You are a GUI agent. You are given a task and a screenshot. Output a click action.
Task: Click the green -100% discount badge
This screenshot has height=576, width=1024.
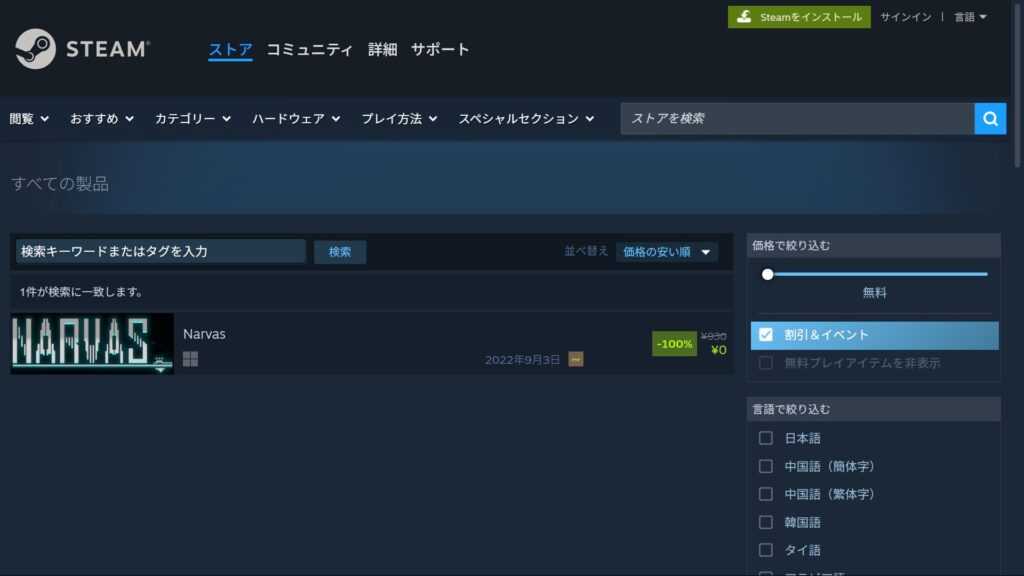[674, 343]
